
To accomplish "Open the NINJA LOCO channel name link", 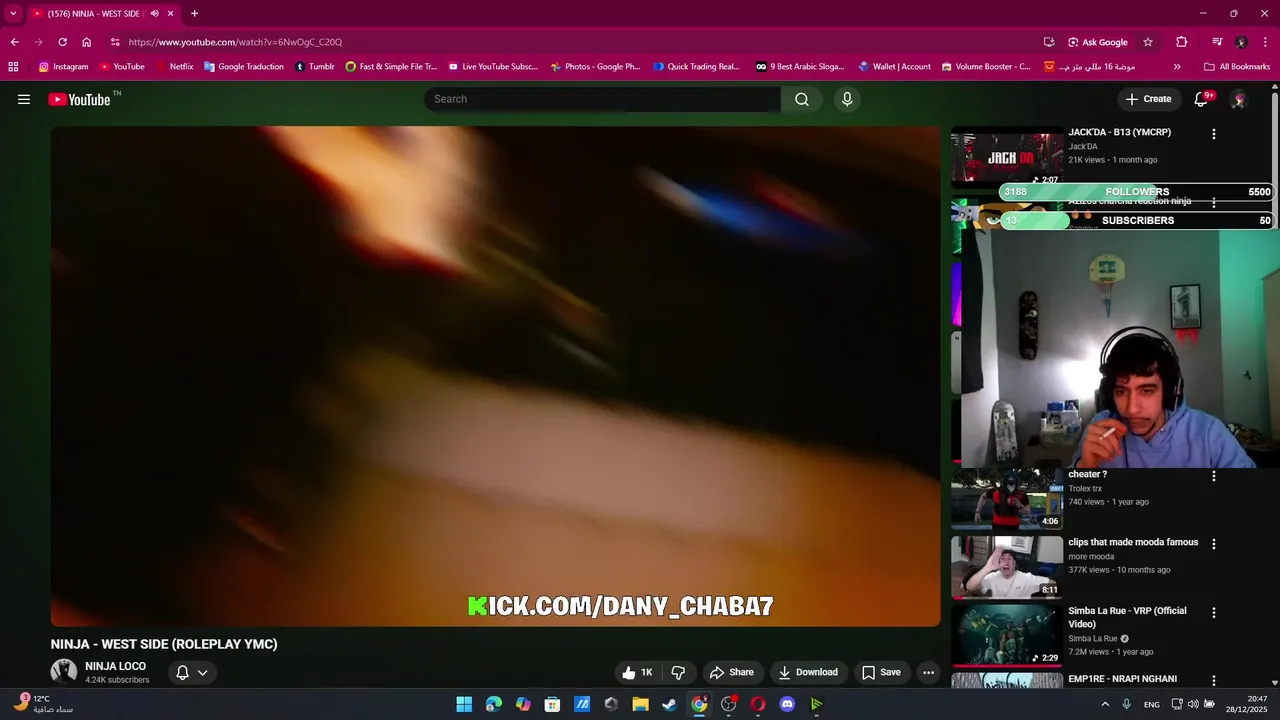I will [115, 666].
